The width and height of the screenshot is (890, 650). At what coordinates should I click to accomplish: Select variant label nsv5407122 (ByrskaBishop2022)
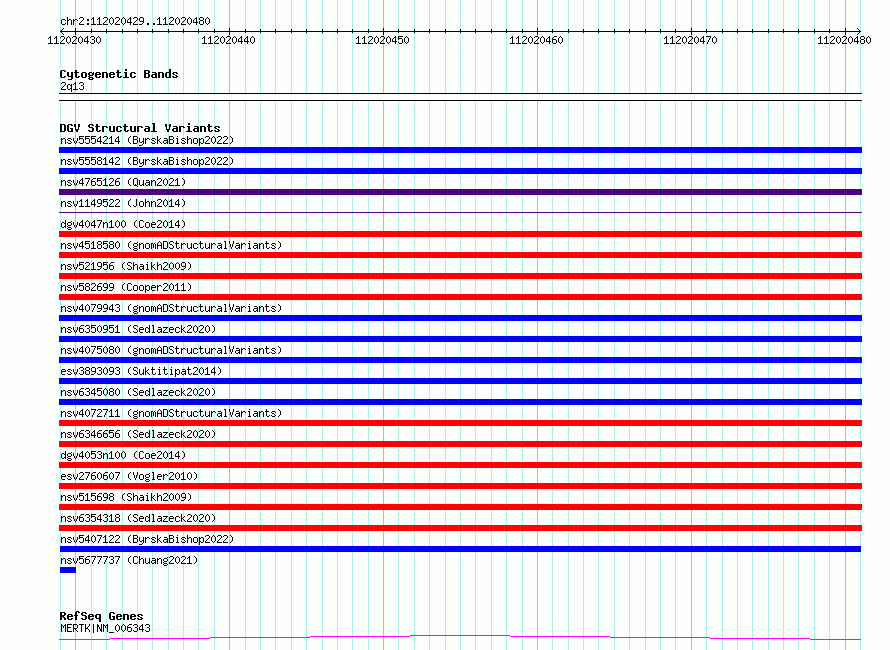[147, 539]
